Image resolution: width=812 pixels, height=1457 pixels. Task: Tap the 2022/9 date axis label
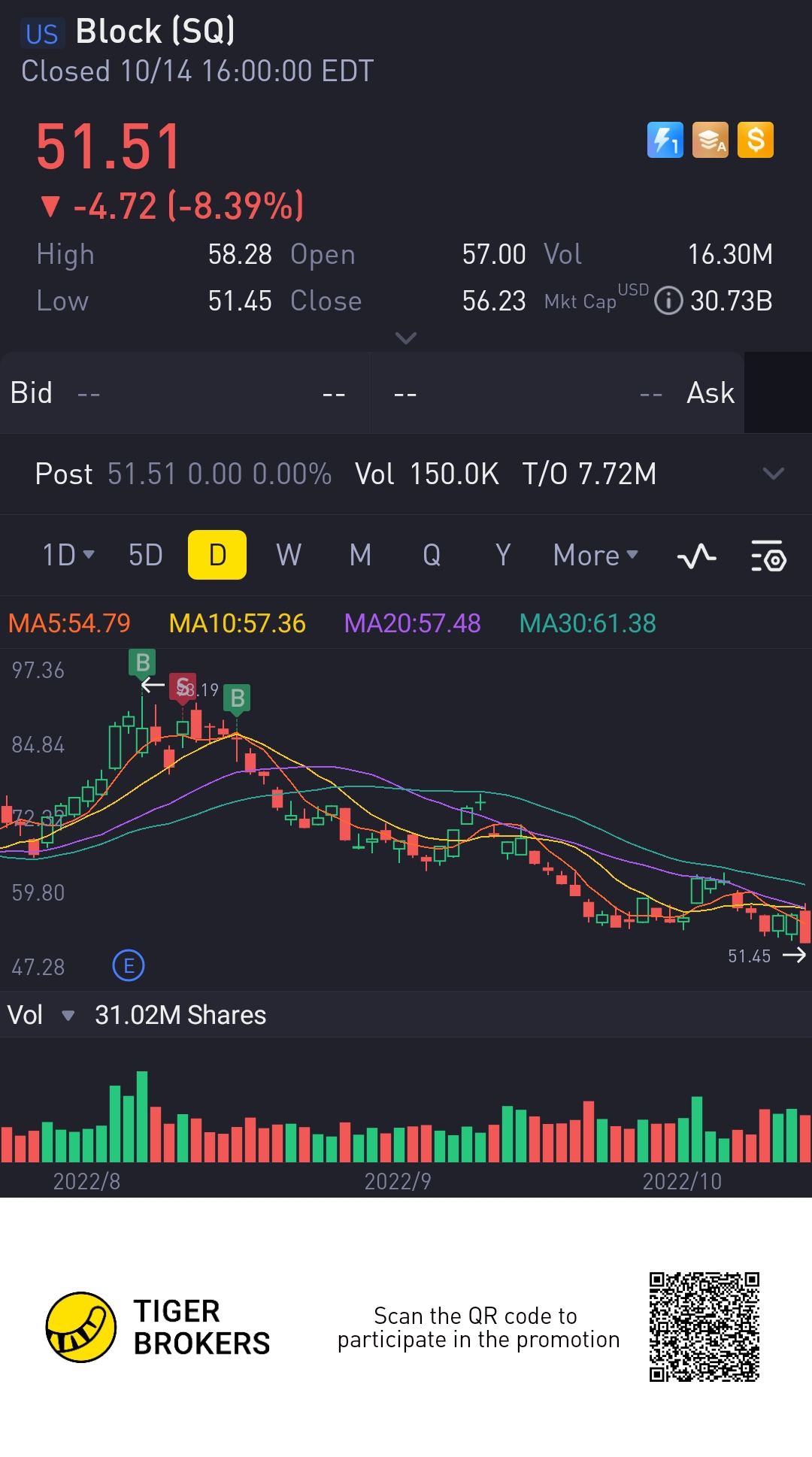click(x=398, y=1181)
